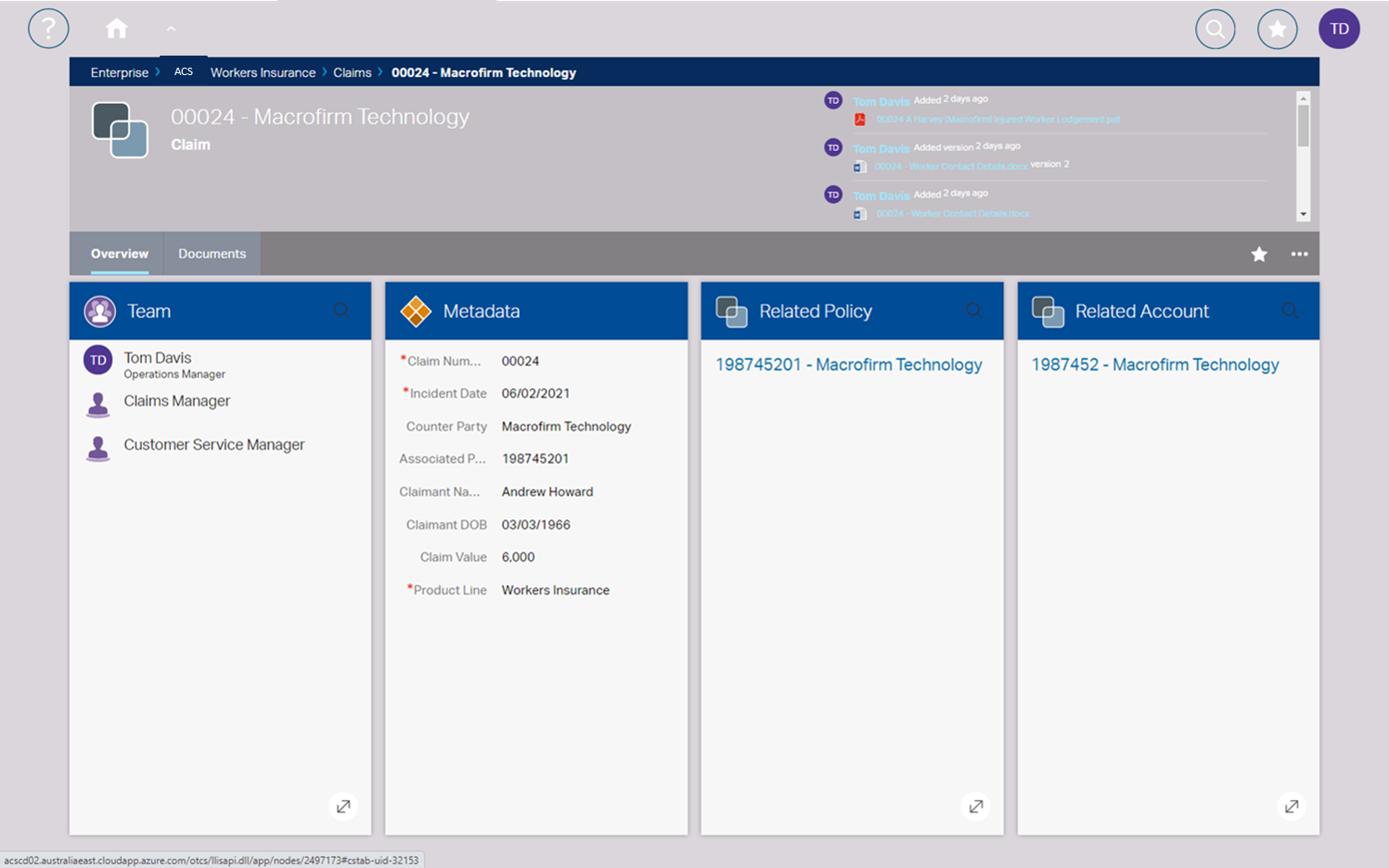Go to Home via house icon

[x=117, y=29]
